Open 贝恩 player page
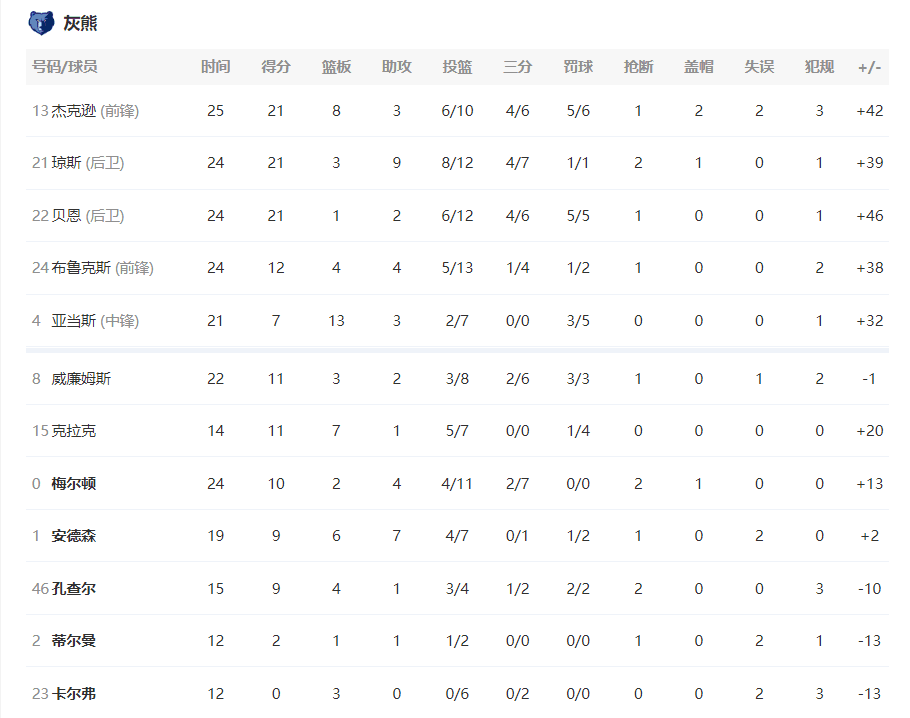Image resolution: width=910 pixels, height=718 pixels. 67,216
